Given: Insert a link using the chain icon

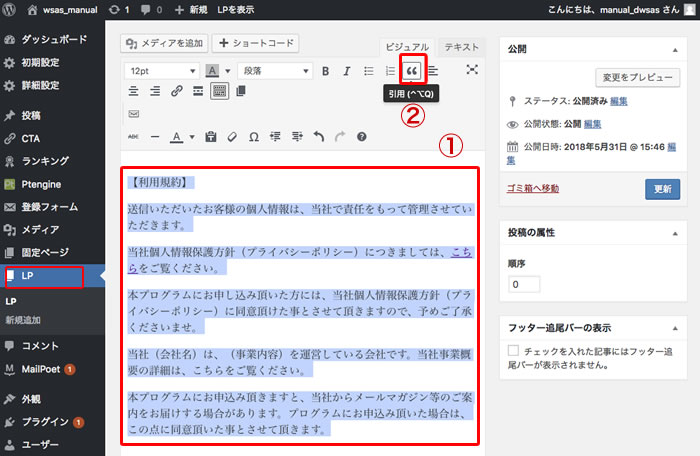Looking at the screenshot, I should pos(177,92).
